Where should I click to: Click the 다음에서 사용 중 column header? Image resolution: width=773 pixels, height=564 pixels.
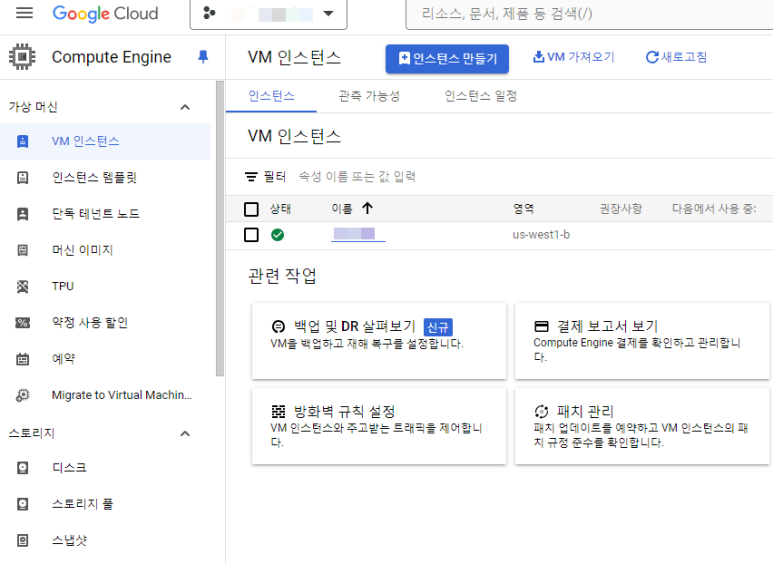coord(714,209)
